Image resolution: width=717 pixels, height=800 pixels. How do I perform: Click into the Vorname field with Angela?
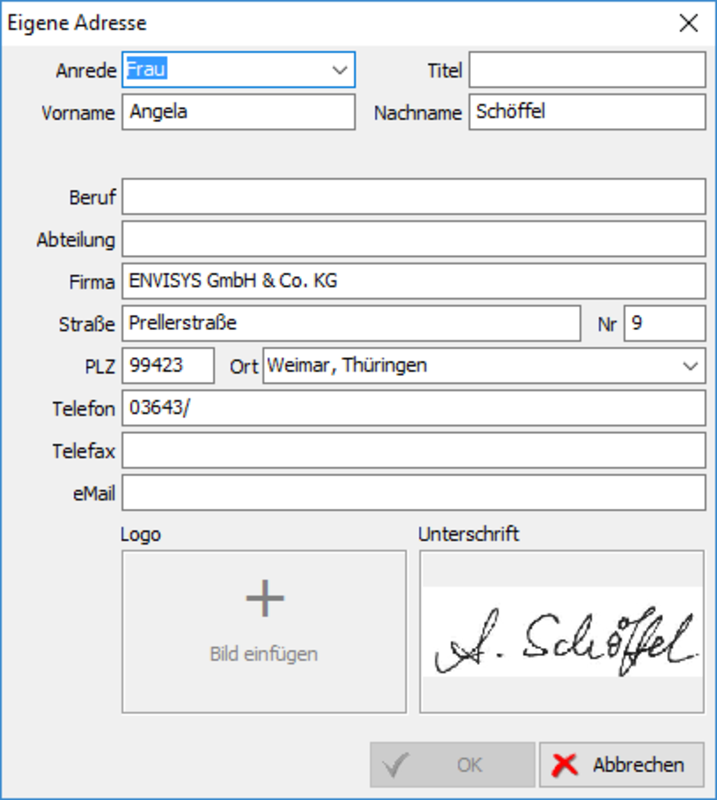(x=238, y=112)
